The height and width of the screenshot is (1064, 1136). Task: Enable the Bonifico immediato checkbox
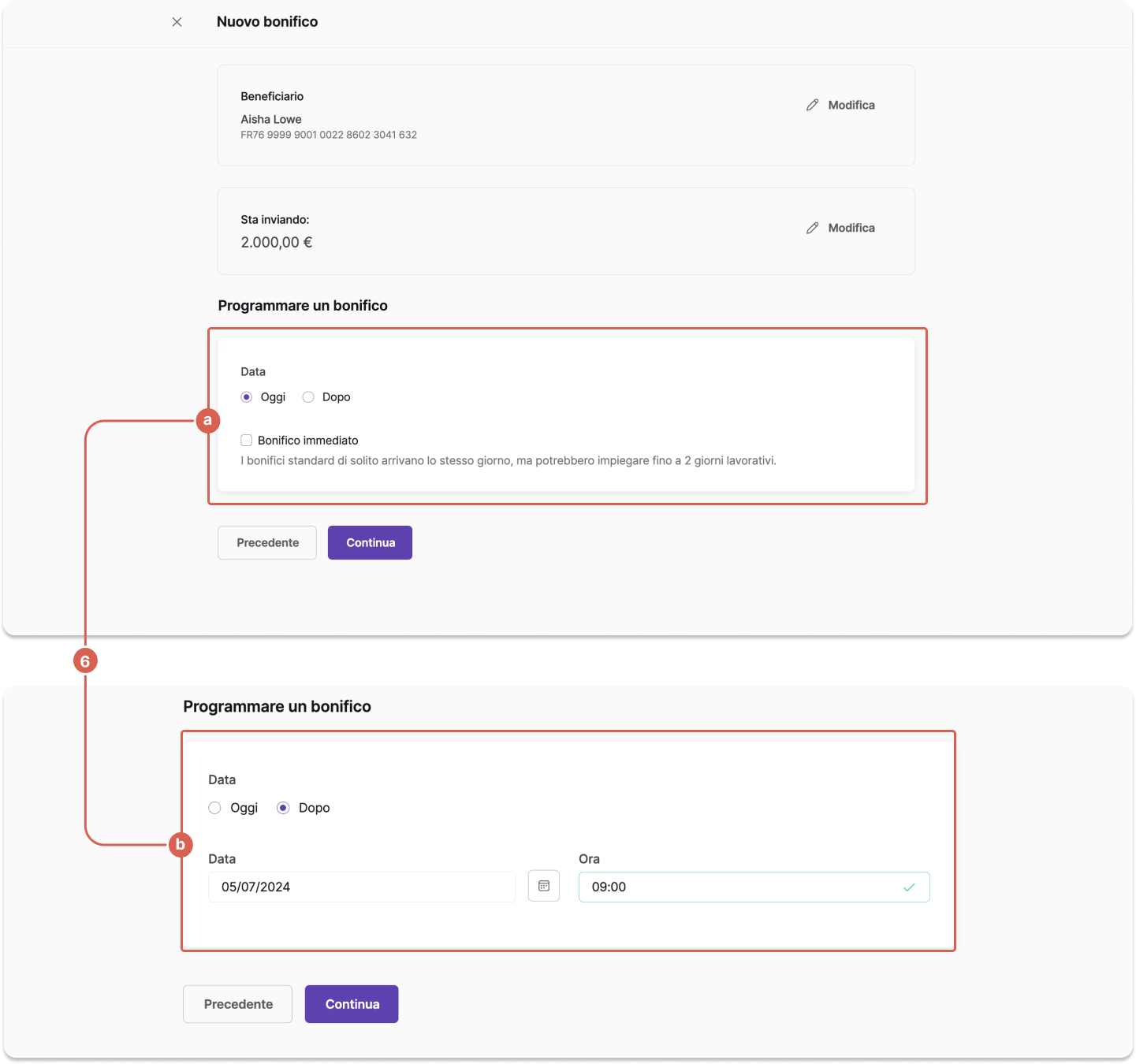click(x=247, y=441)
